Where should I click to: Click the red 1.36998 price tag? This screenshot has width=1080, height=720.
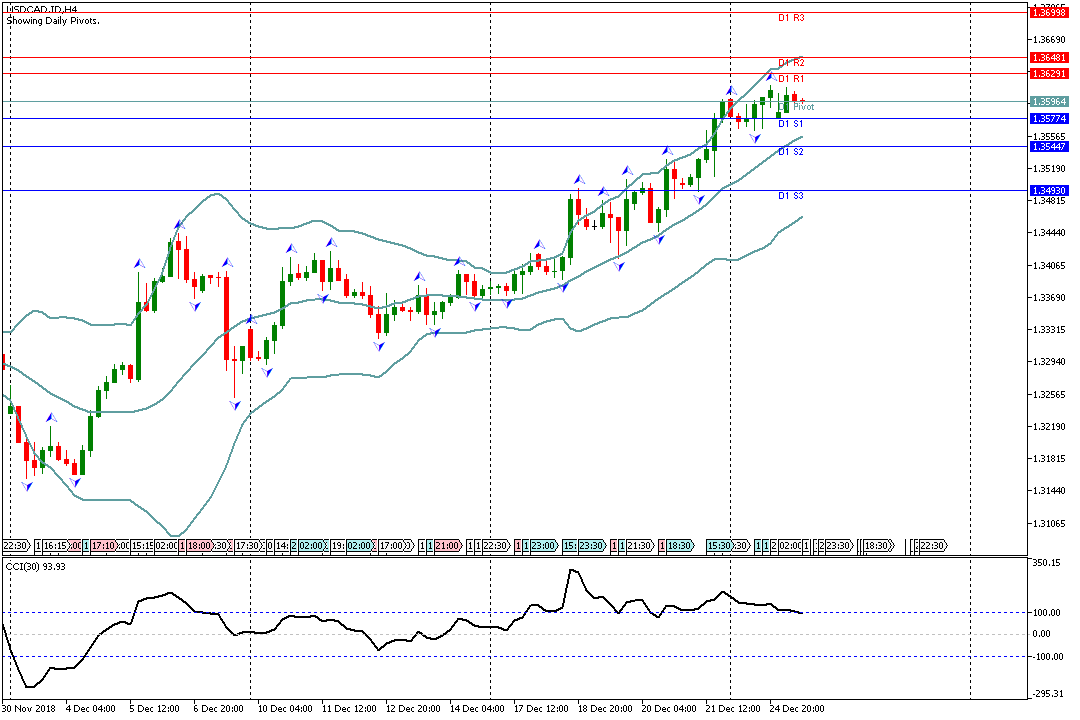(x=1048, y=12)
